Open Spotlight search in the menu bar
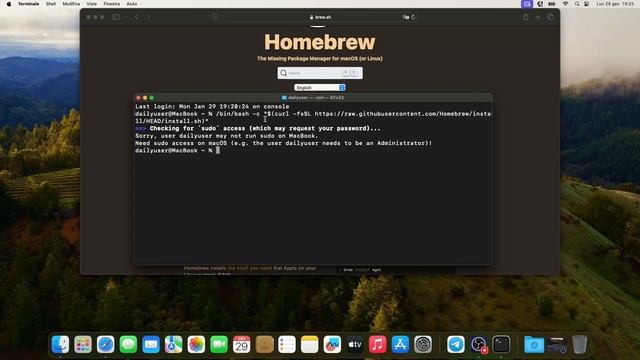This screenshot has height=360, width=640. (x=577, y=4)
